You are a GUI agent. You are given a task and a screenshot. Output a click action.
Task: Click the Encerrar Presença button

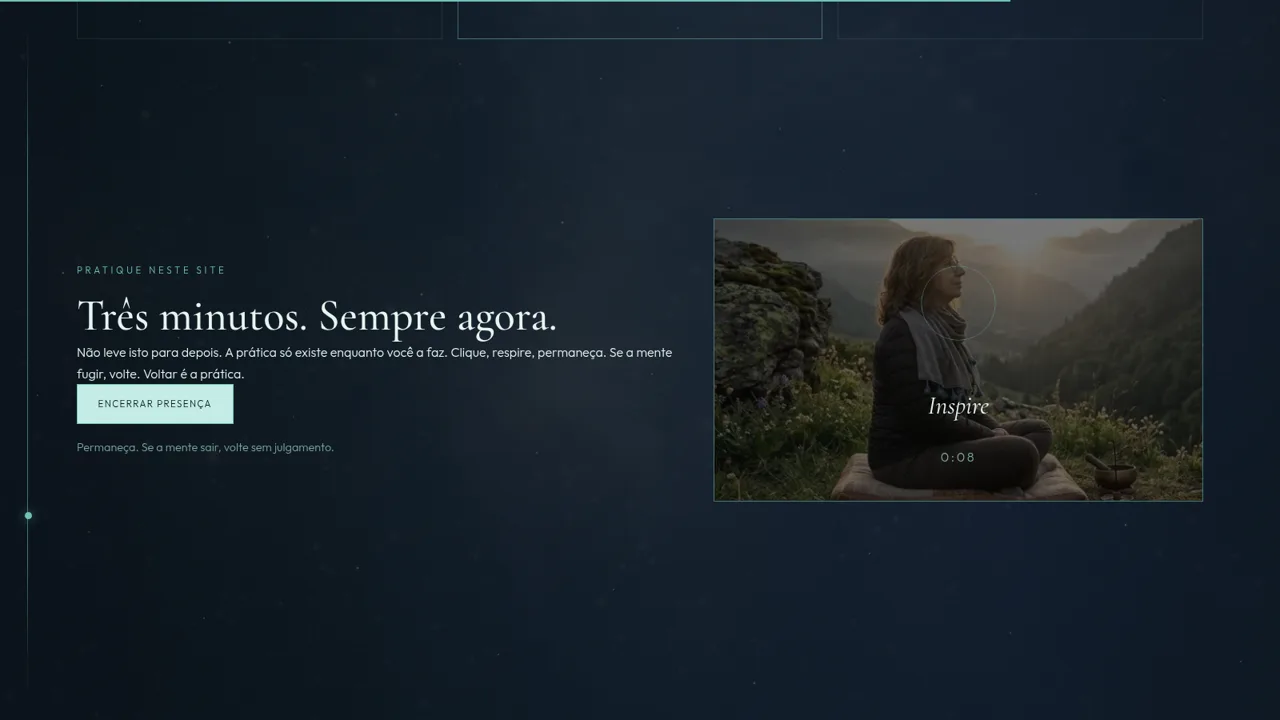click(155, 404)
